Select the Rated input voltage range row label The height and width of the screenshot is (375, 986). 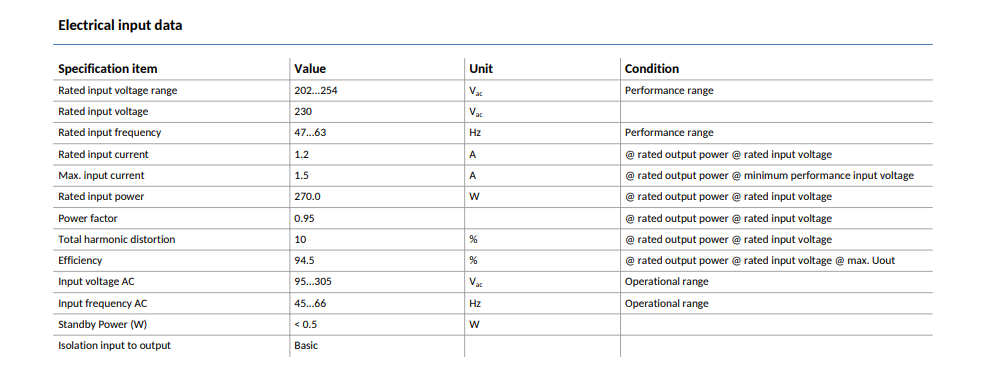click(x=118, y=91)
